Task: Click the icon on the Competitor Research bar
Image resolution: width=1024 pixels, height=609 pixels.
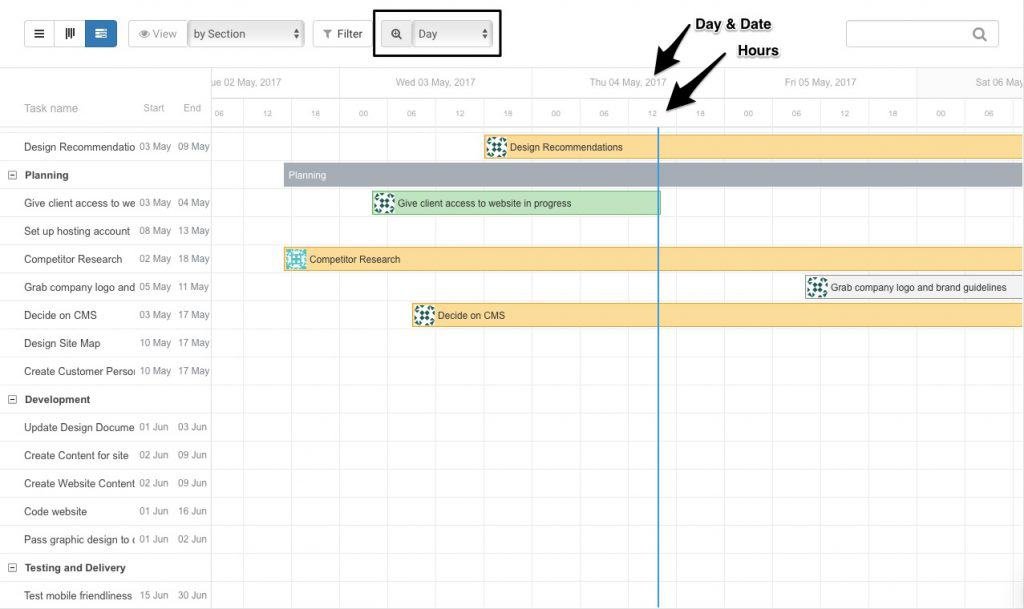Action: (x=295, y=258)
